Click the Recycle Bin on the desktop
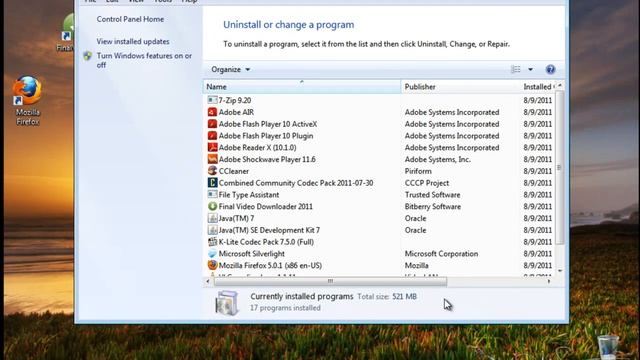This screenshot has width=640, height=360. click(x=608, y=347)
